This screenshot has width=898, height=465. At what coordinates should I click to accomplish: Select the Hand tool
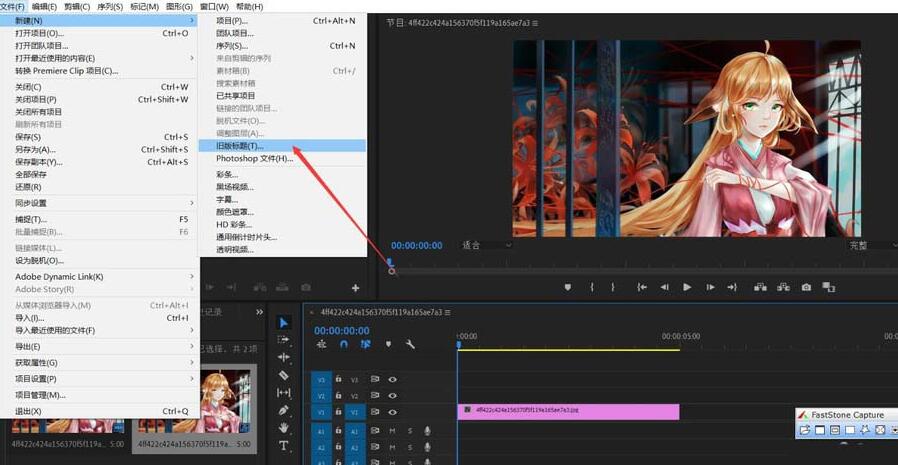coord(284,428)
